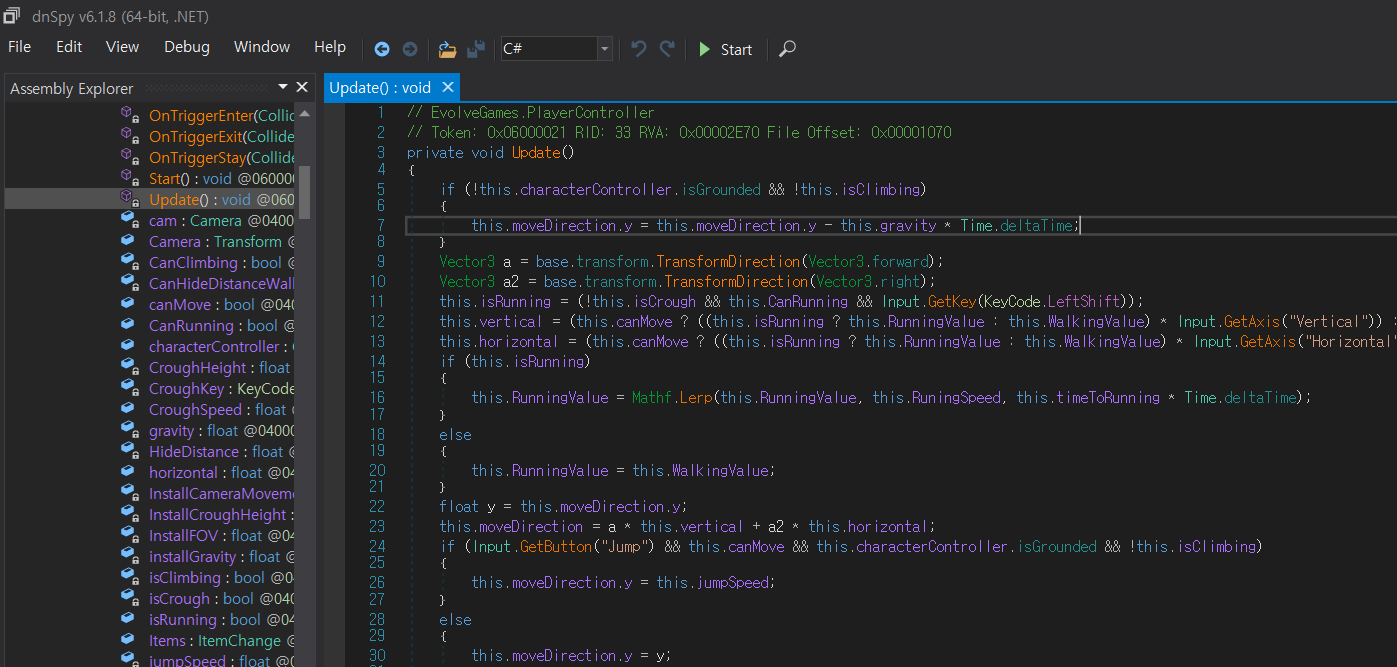Image resolution: width=1397 pixels, height=667 pixels.
Task: Click the Navigate Forward arrow icon
Action: [x=410, y=49]
